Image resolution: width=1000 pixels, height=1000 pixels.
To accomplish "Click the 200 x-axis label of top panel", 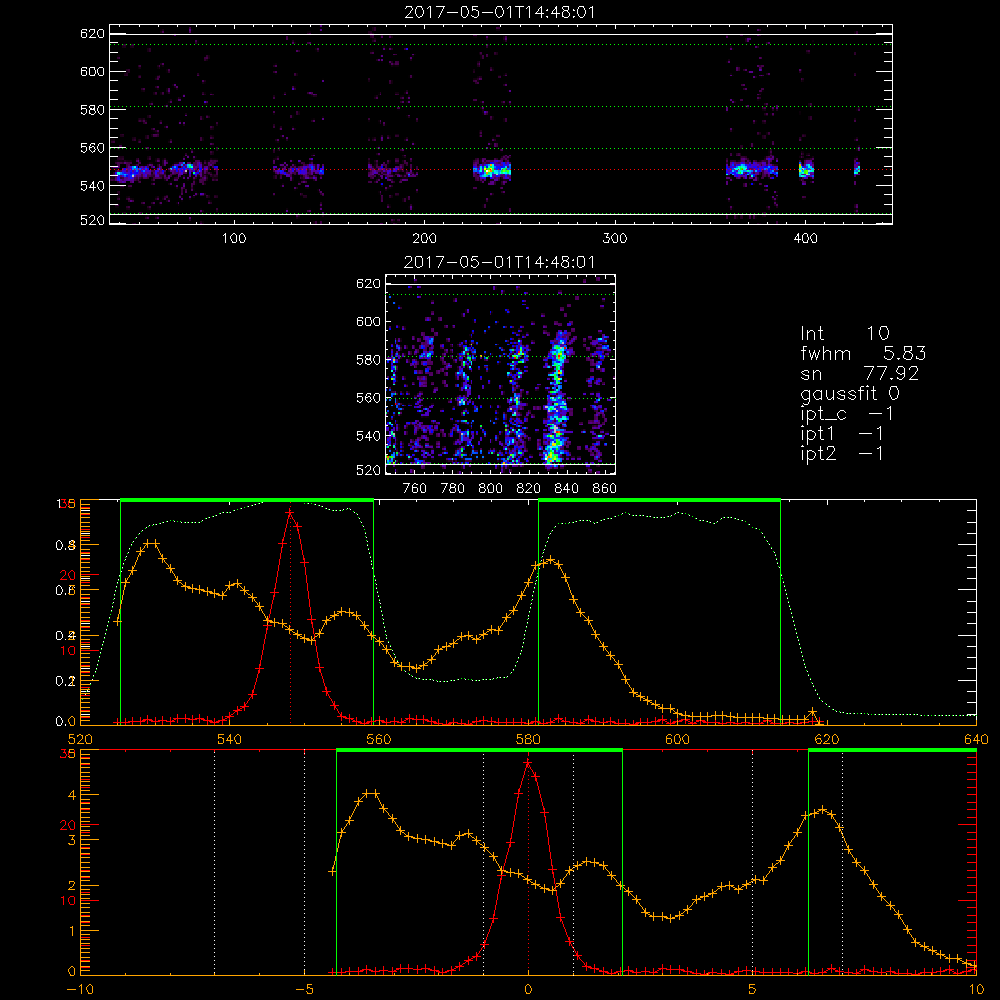I will point(424,239).
